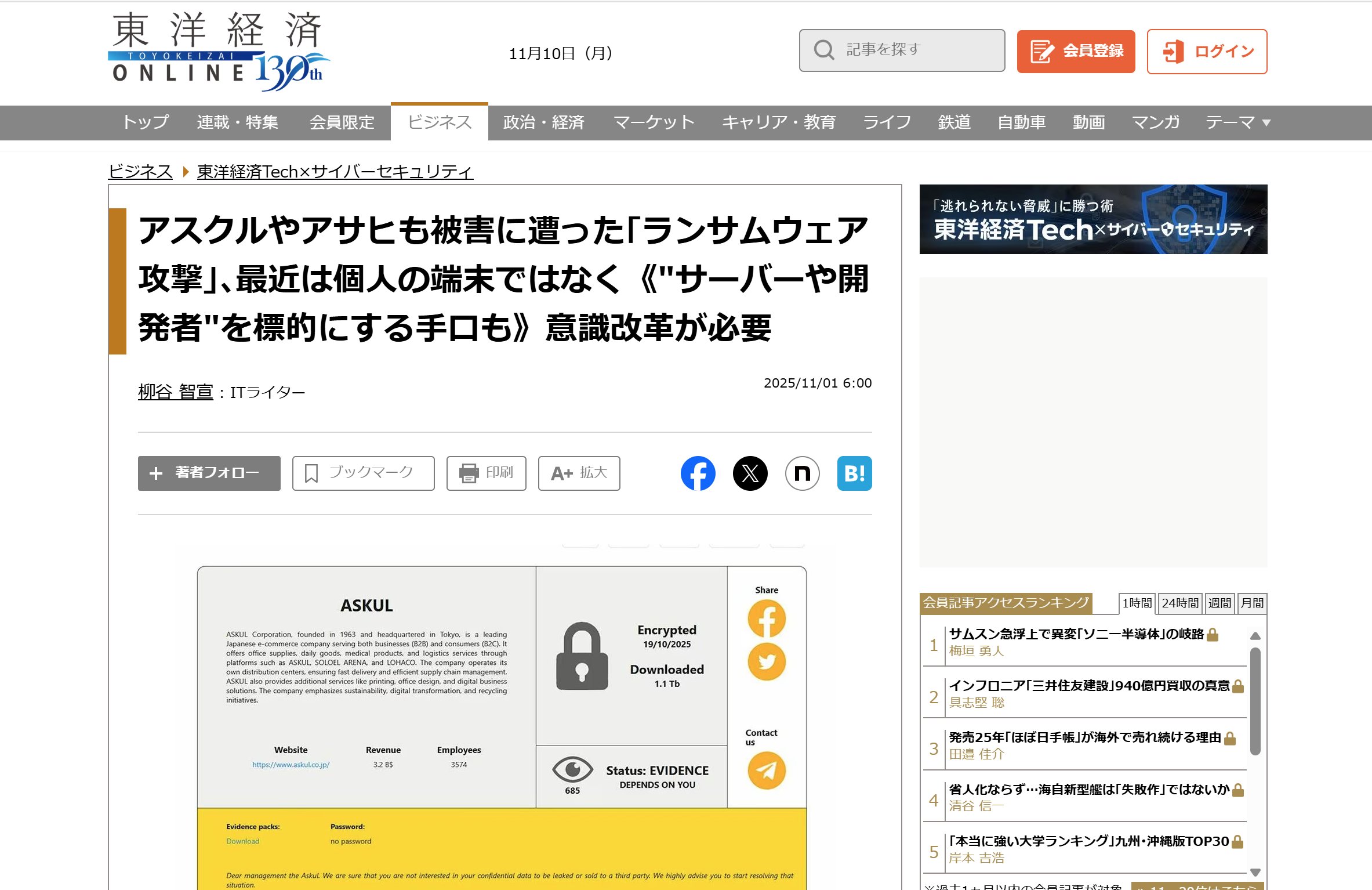Image resolution: width=1372 pixels, height=890 pixels.
Task: Open the 鉄道 navigation item
Action: pos(954,122)
